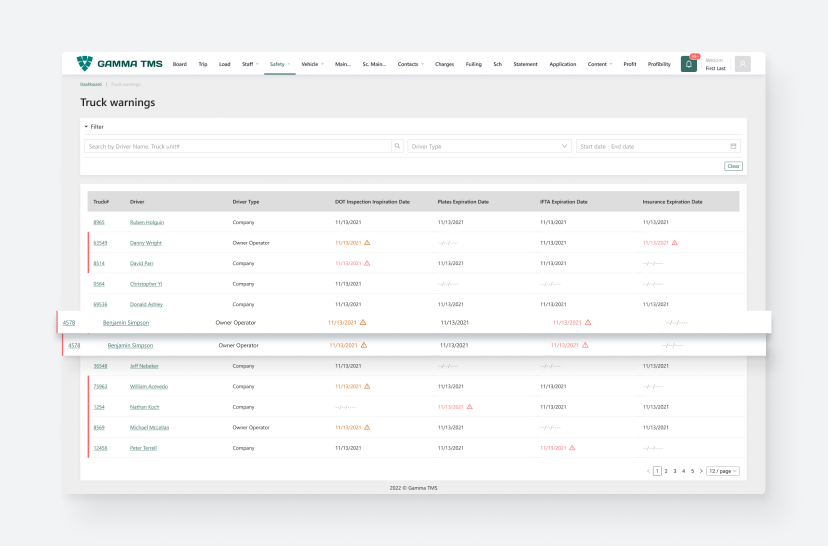Open the 12 / page size dropdown

[722, 470]
